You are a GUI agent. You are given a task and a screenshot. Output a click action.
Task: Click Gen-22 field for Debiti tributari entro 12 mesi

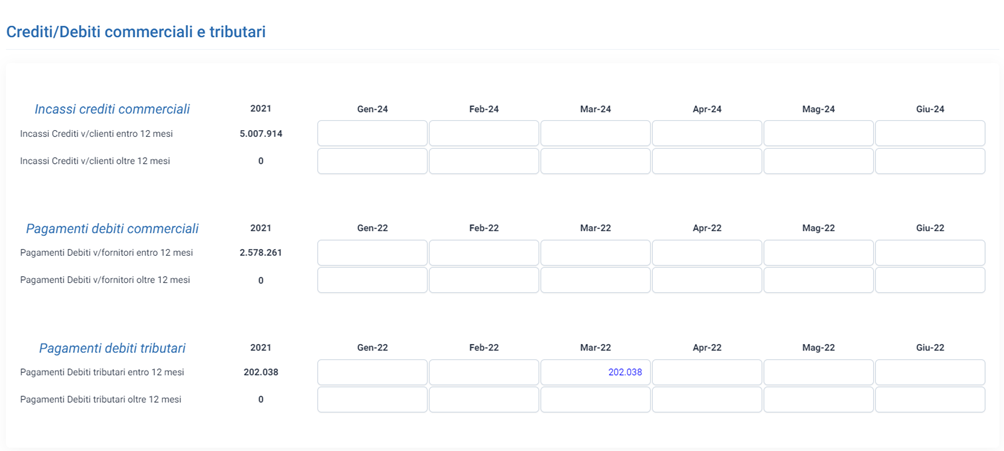pos(372,372)
